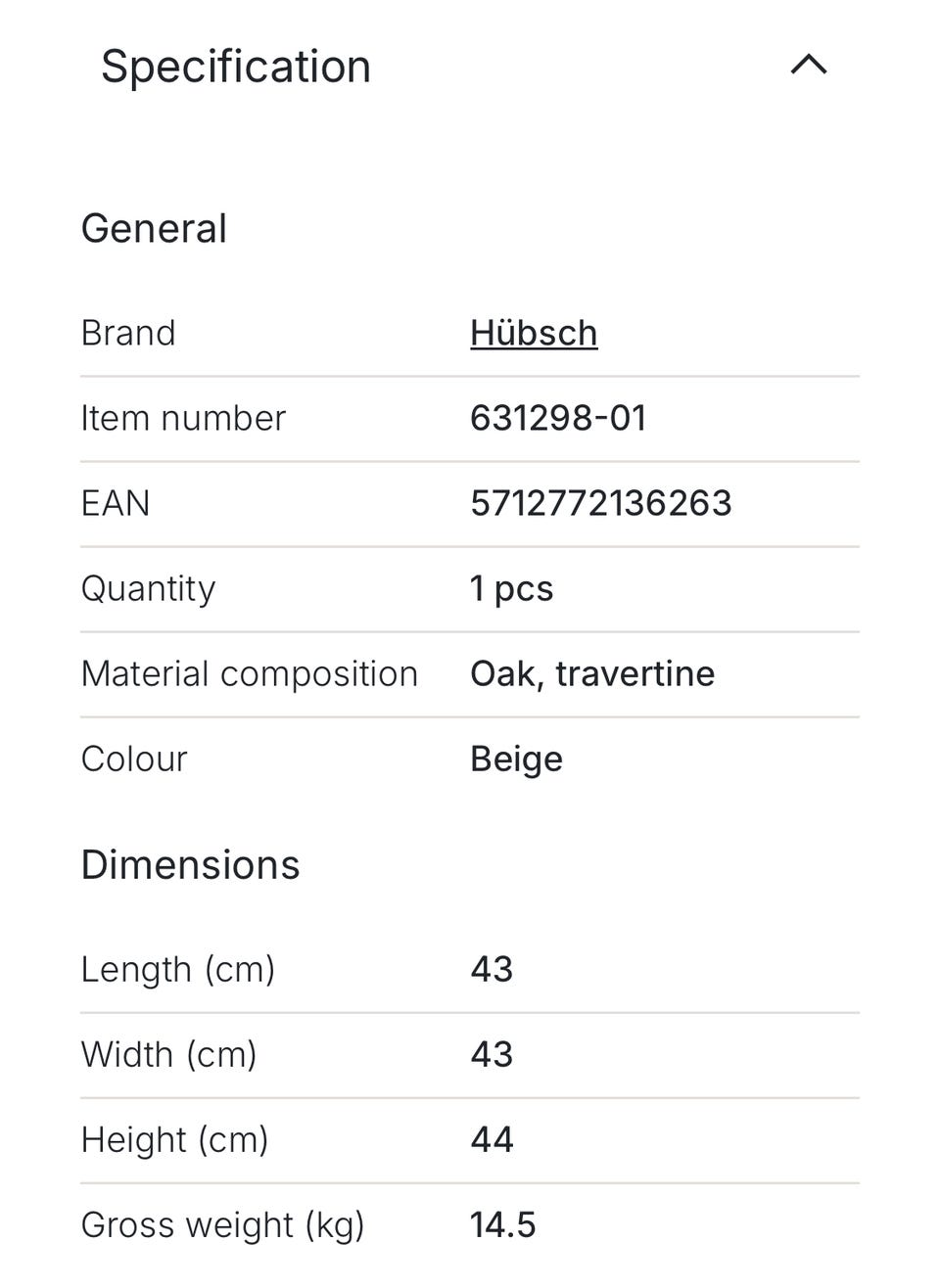Click the Specification heading
The width and height of the screenshot is (940, 1288).
(x=236, y=67)
